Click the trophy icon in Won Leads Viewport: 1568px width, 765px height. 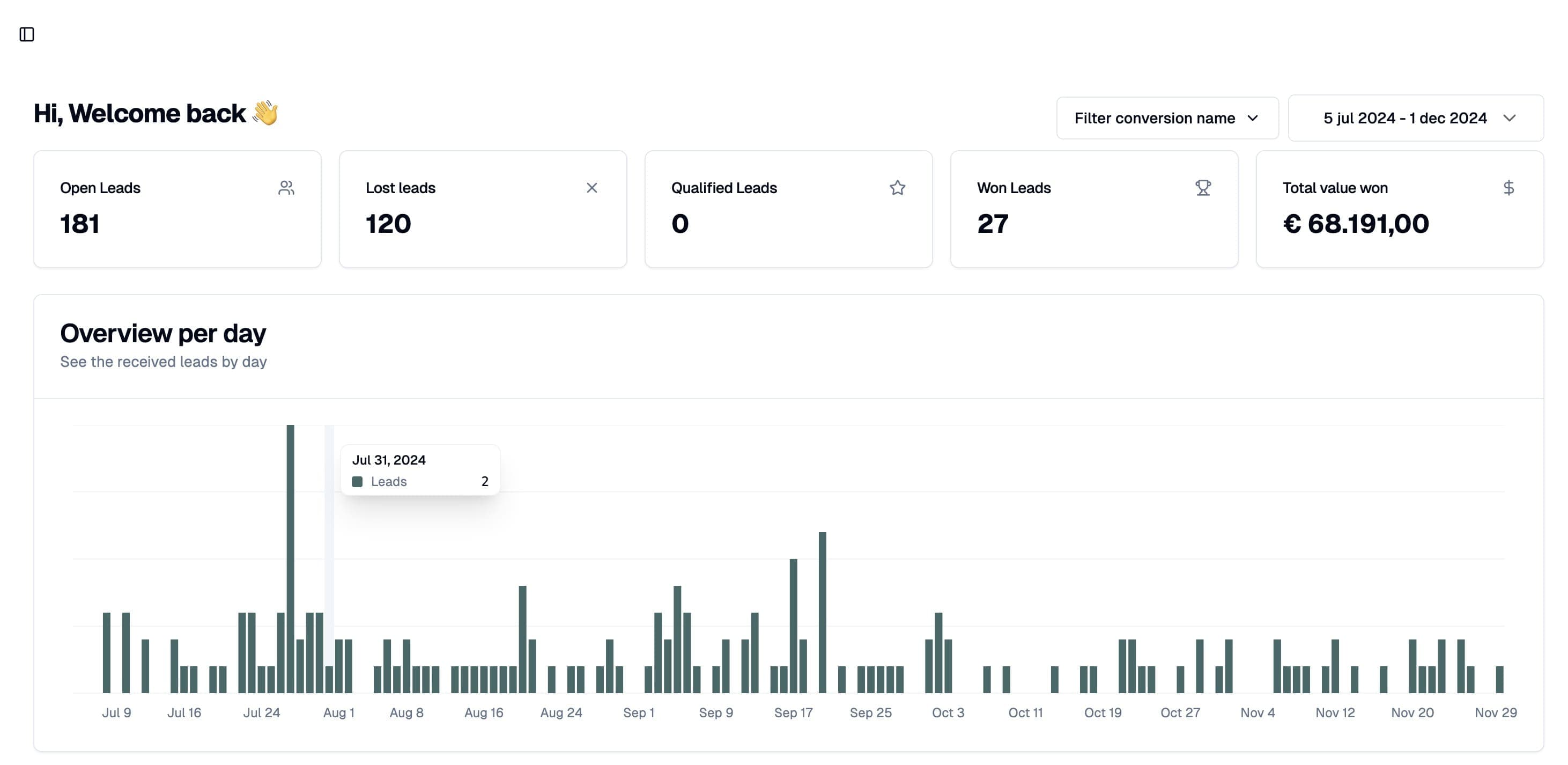(x=1203, y=188)
